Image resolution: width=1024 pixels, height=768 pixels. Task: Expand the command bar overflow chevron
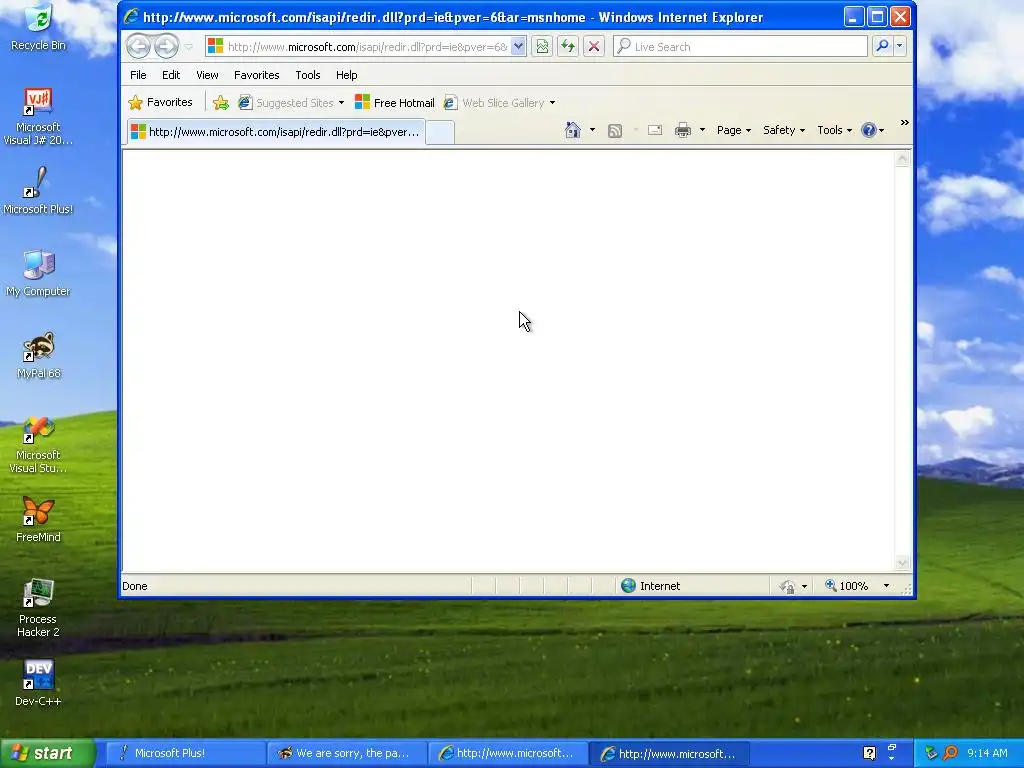tap(904, 123)
